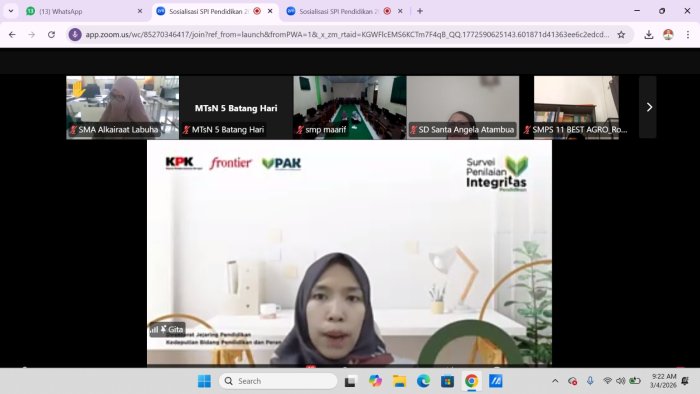Click the muted mic icon of smp maarif
The image size is (700, 394).
click(x=300, y=130)
